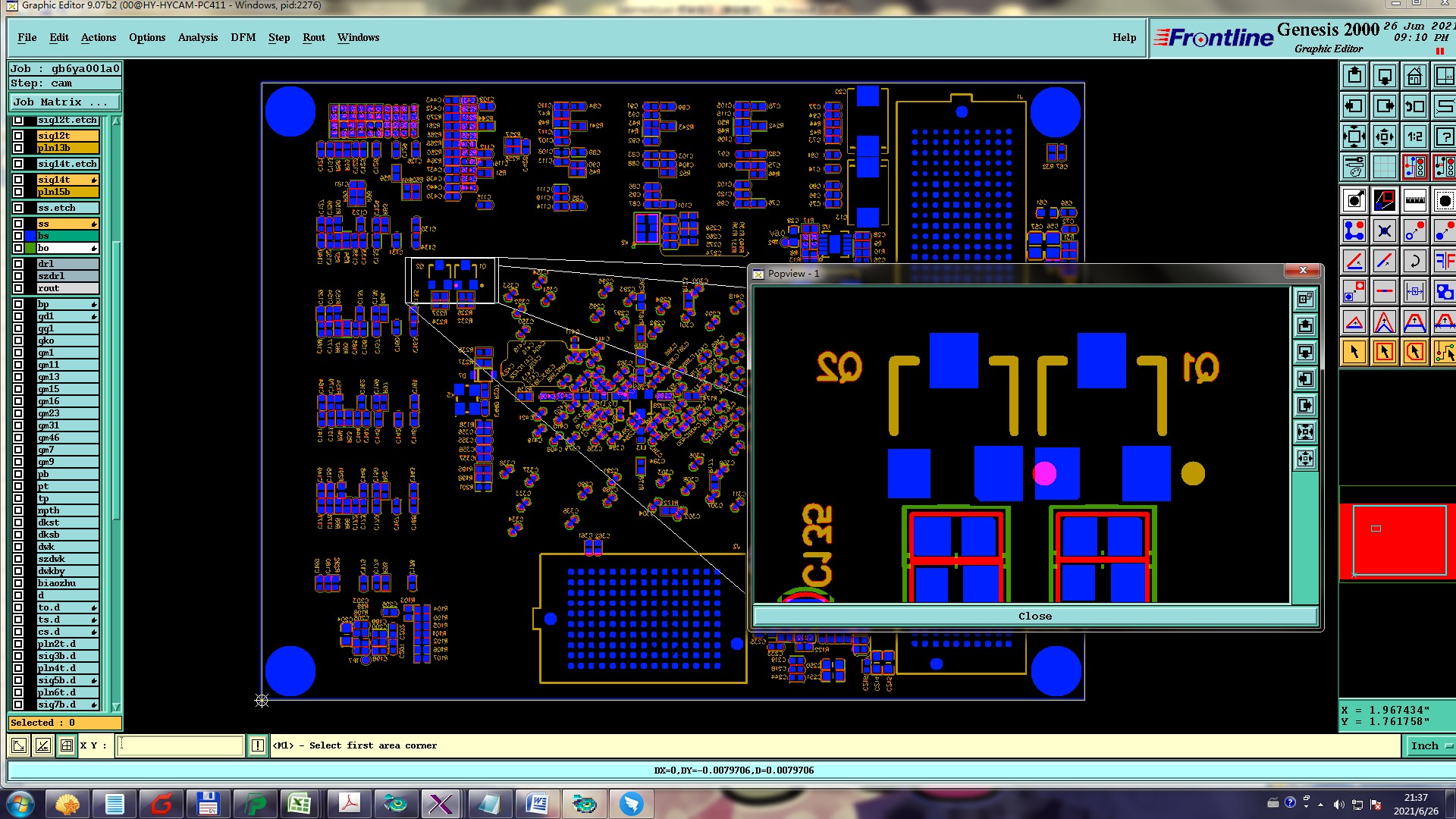Open the DFM menu

[x=243, y=37]
